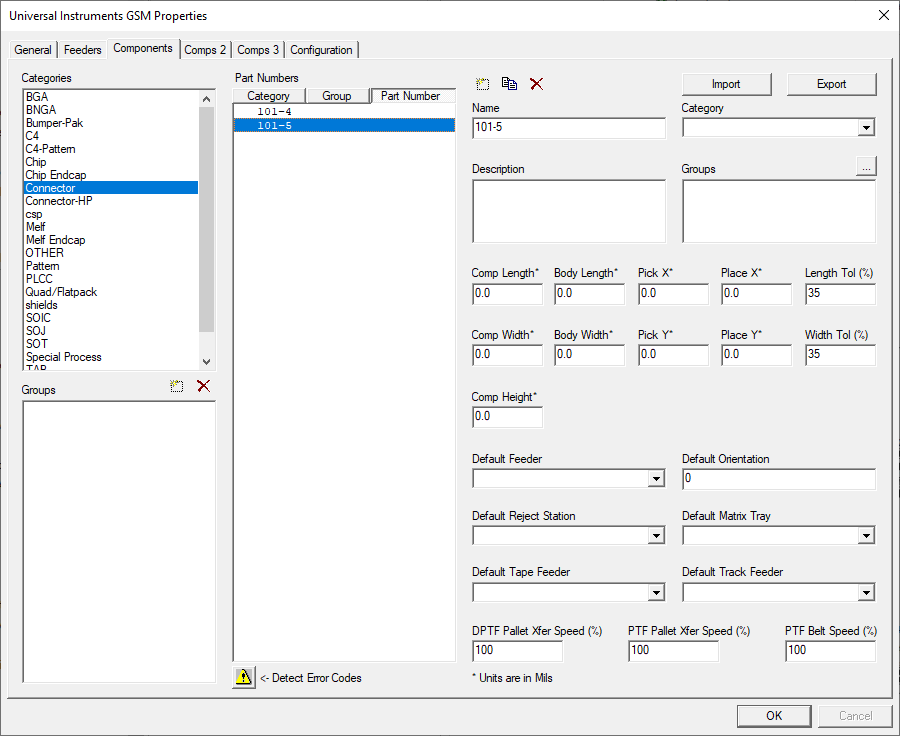
Task: Open the Default Track Feeder dropdown
Action: click(x=867, y=592)
